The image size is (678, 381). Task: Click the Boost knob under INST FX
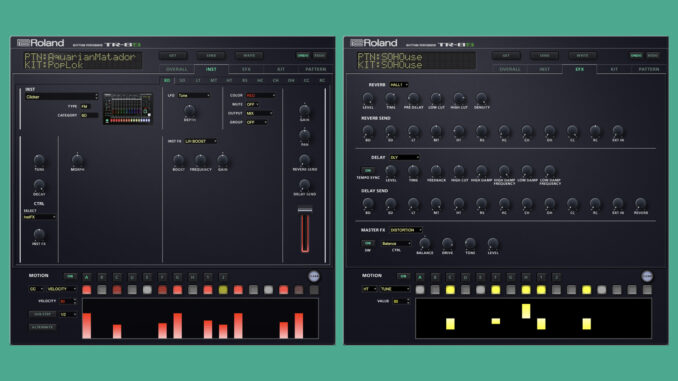click(x=178, y=160)
